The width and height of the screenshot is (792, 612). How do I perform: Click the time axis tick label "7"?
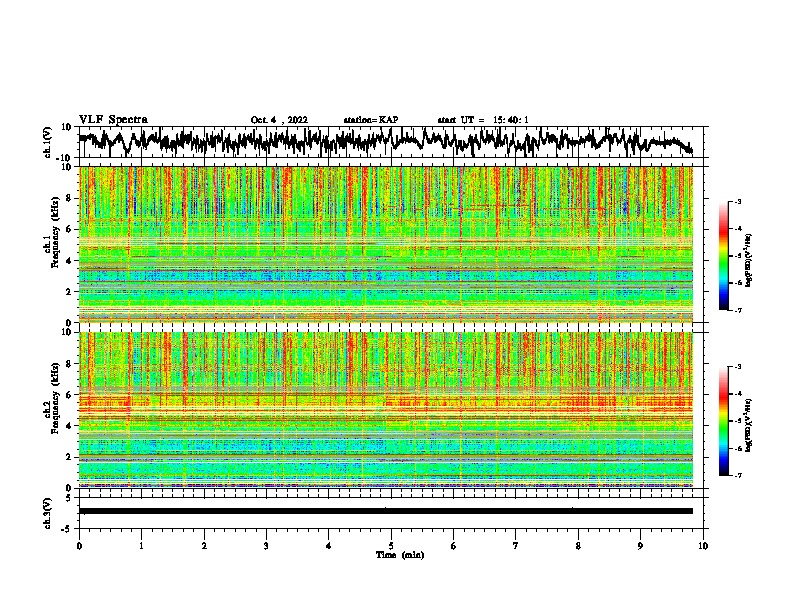516,546
